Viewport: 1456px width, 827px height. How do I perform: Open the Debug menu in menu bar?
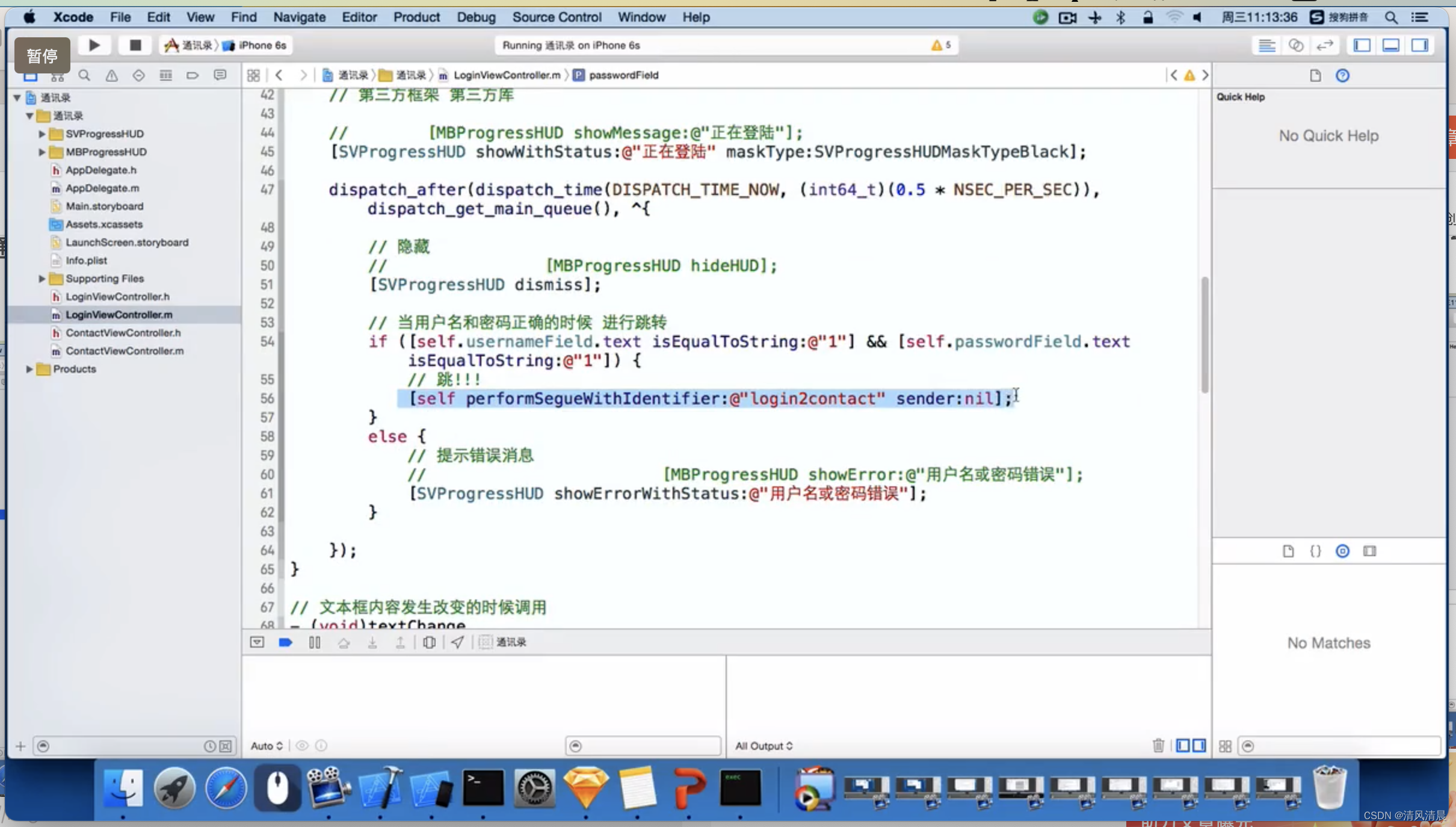[476, 17]
